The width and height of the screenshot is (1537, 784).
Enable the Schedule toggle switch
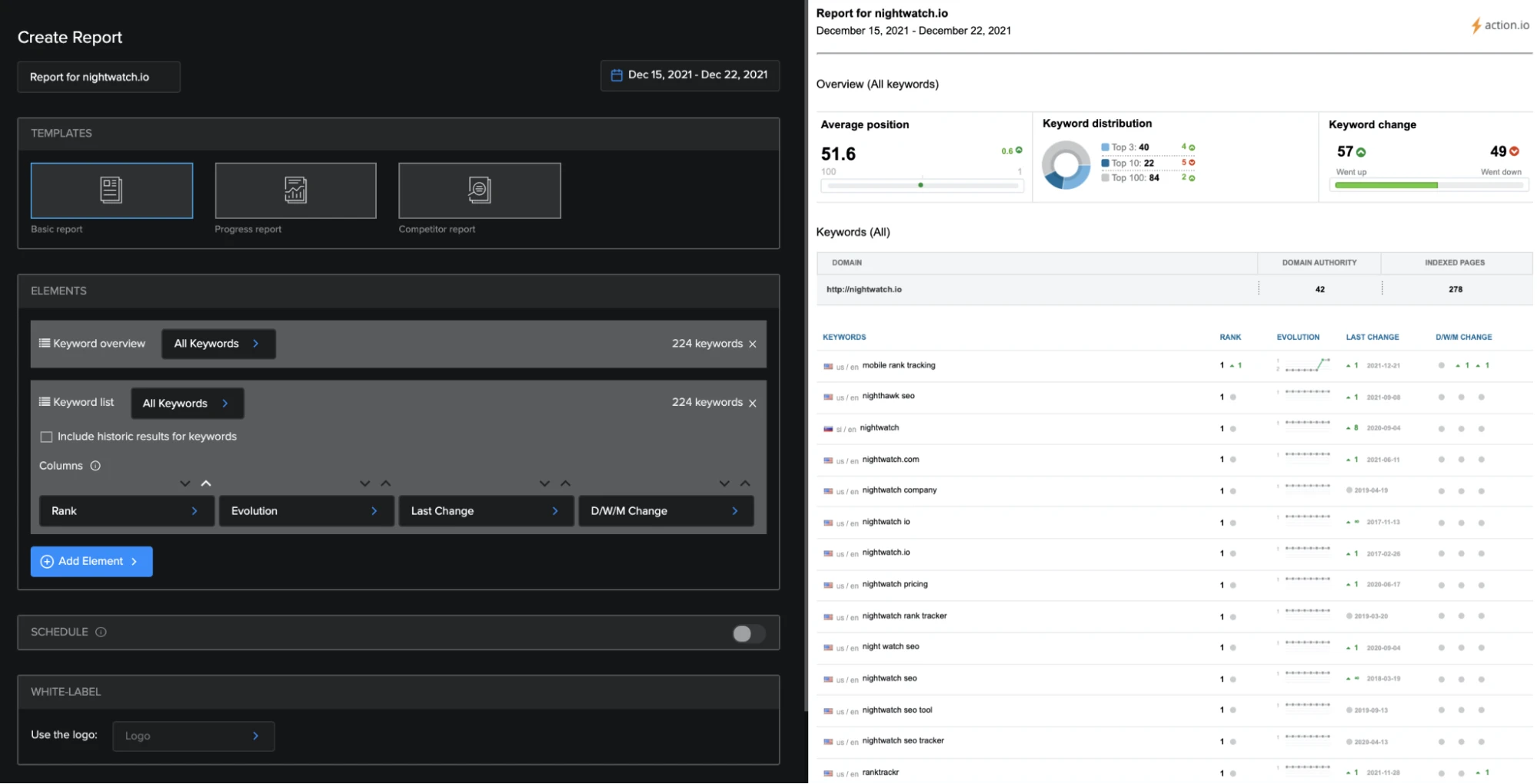pos(747,633)
